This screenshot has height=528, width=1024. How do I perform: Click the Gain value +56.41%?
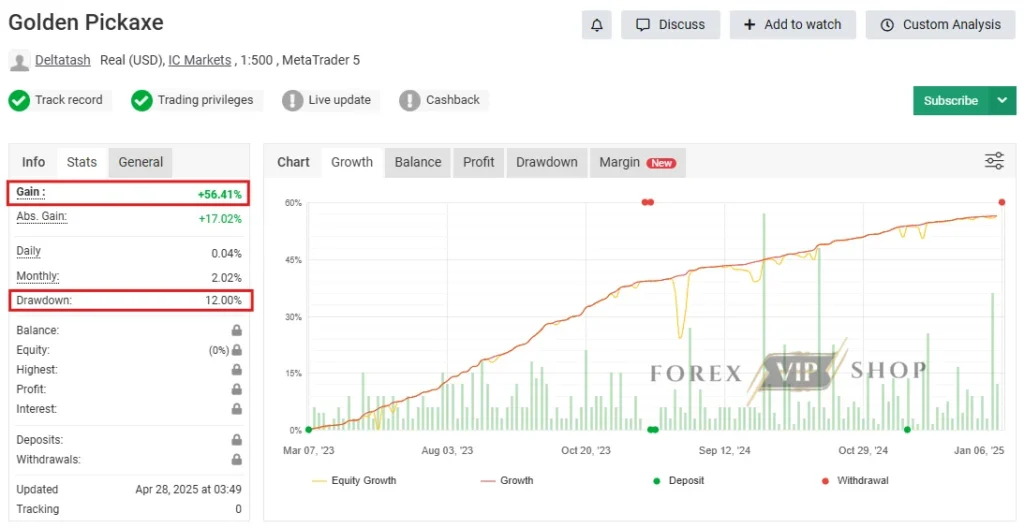tap(219, 194)
